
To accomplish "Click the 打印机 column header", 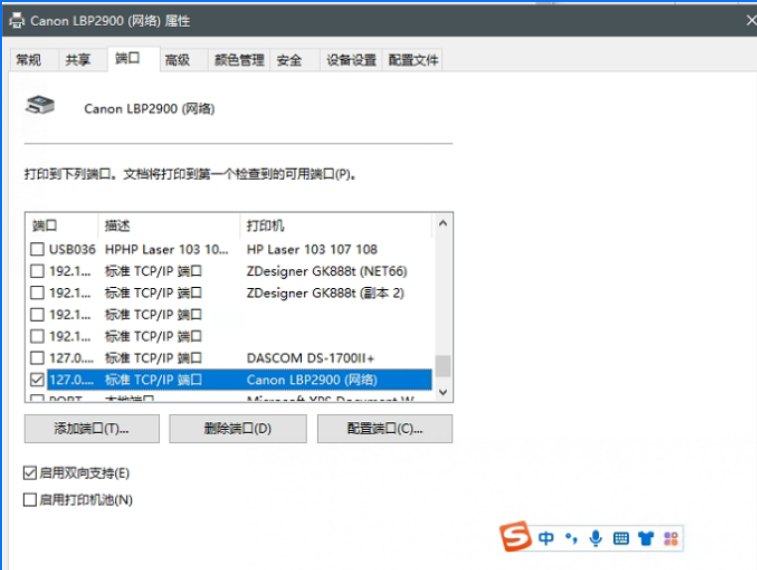I will 336,225.
